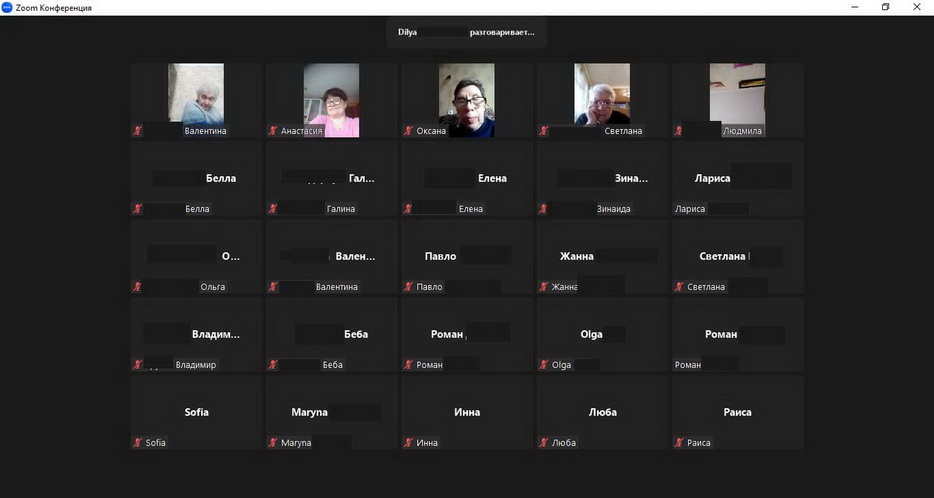Click Раиса's muted microphone icon

679,443
